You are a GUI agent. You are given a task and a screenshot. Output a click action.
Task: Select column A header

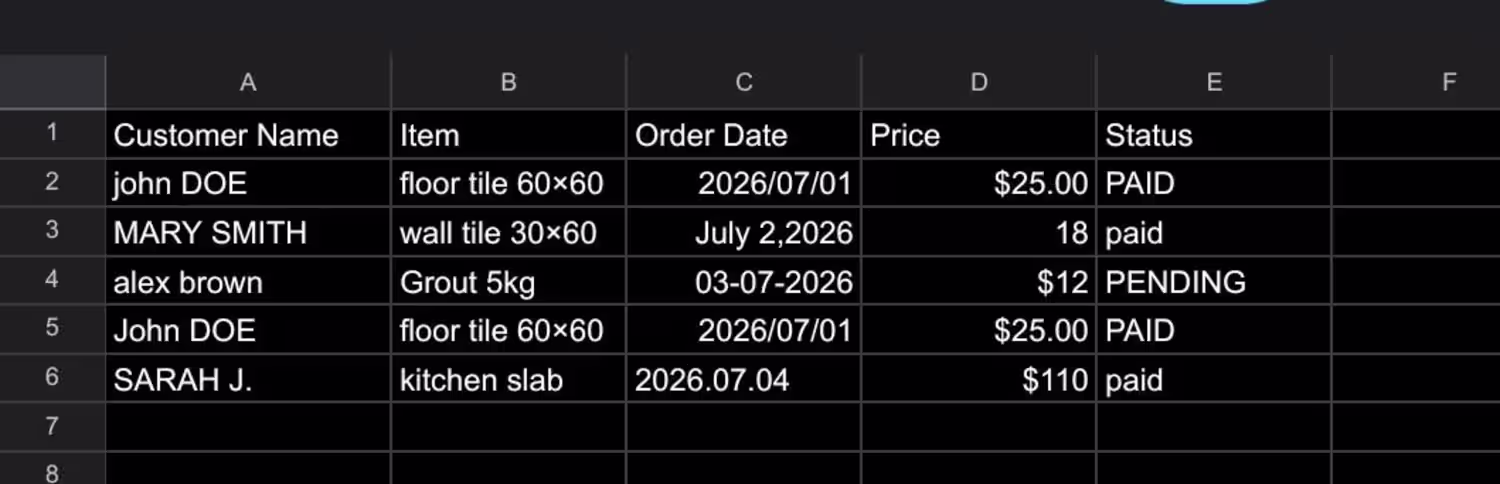[248, 82]
